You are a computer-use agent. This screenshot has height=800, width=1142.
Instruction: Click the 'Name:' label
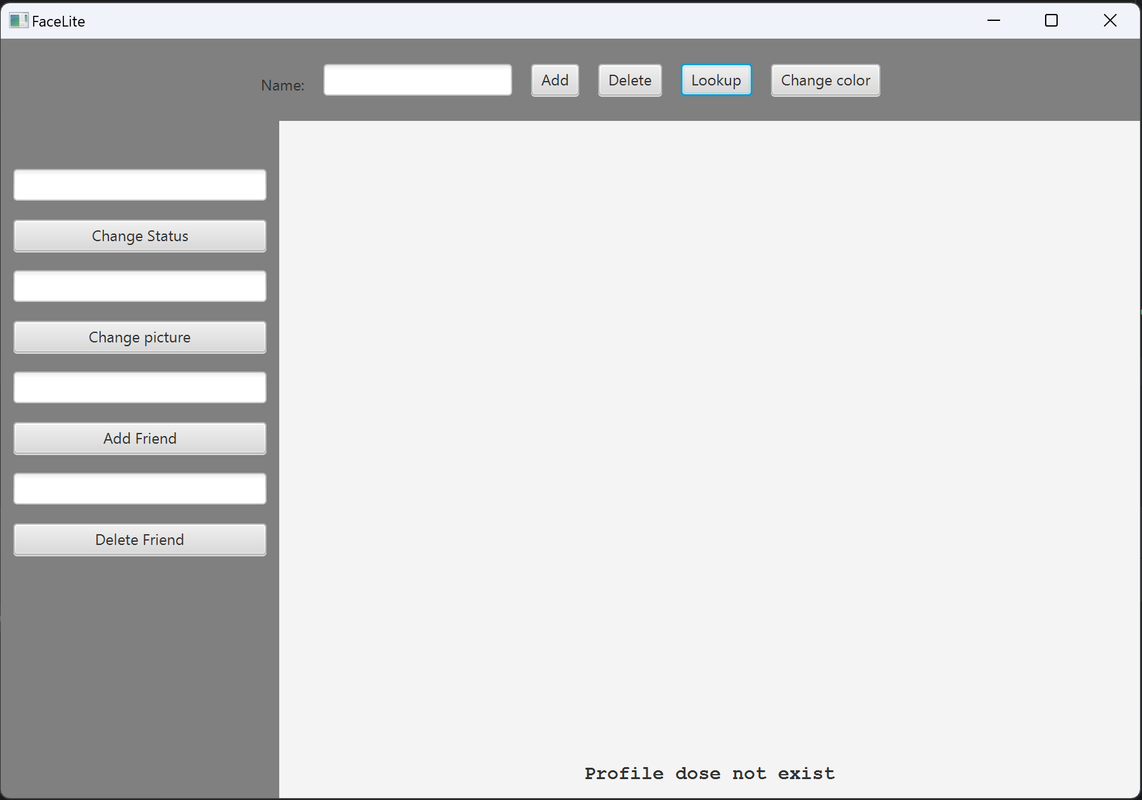283,85
